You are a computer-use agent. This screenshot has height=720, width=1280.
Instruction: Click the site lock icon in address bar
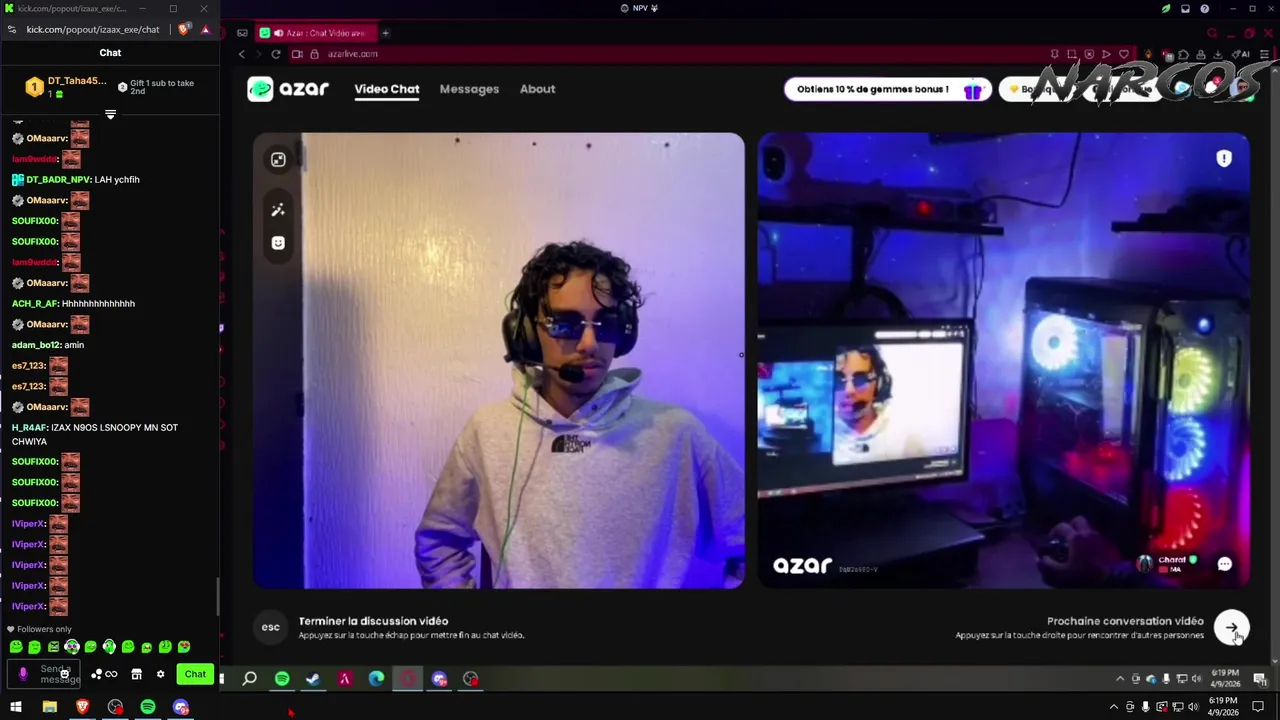[314, 54]
